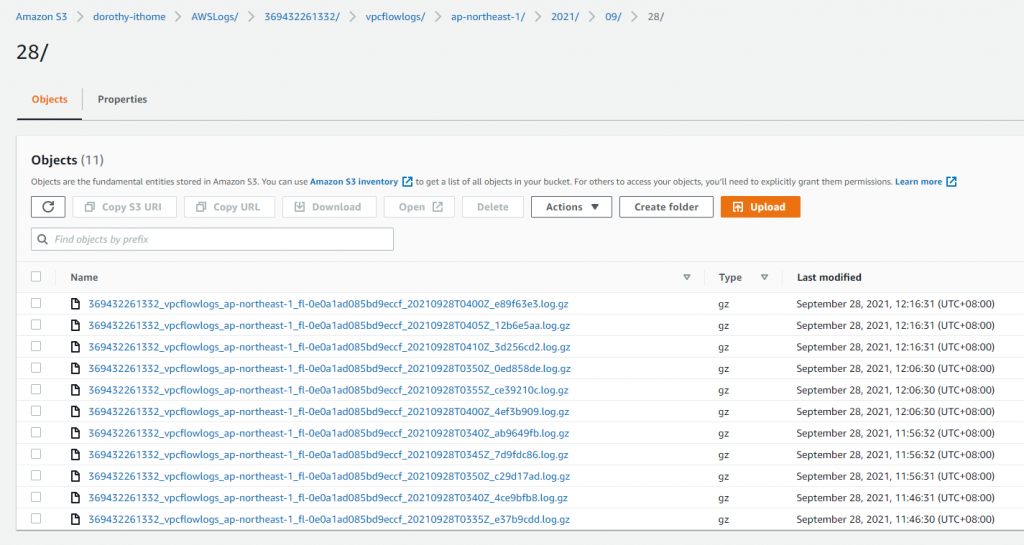Viewport: 1024px width, 545px height.
Task: Toggle the select-all checkbox in table header
Action: coord(36,277)
